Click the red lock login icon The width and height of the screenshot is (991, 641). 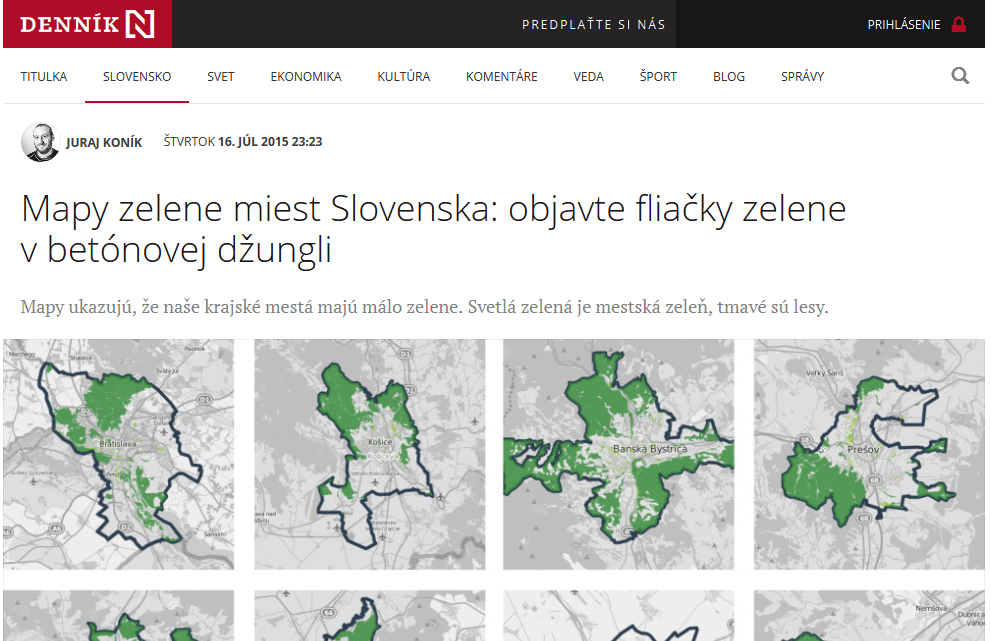tap(959, 25)
